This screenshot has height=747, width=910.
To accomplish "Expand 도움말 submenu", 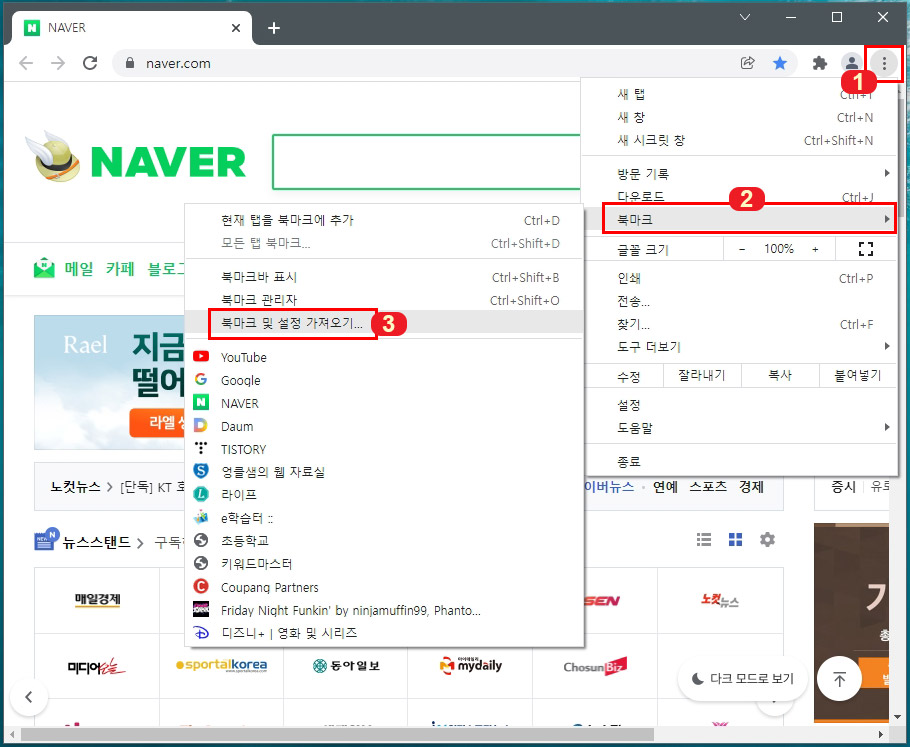I will click(x=740, y=427).
